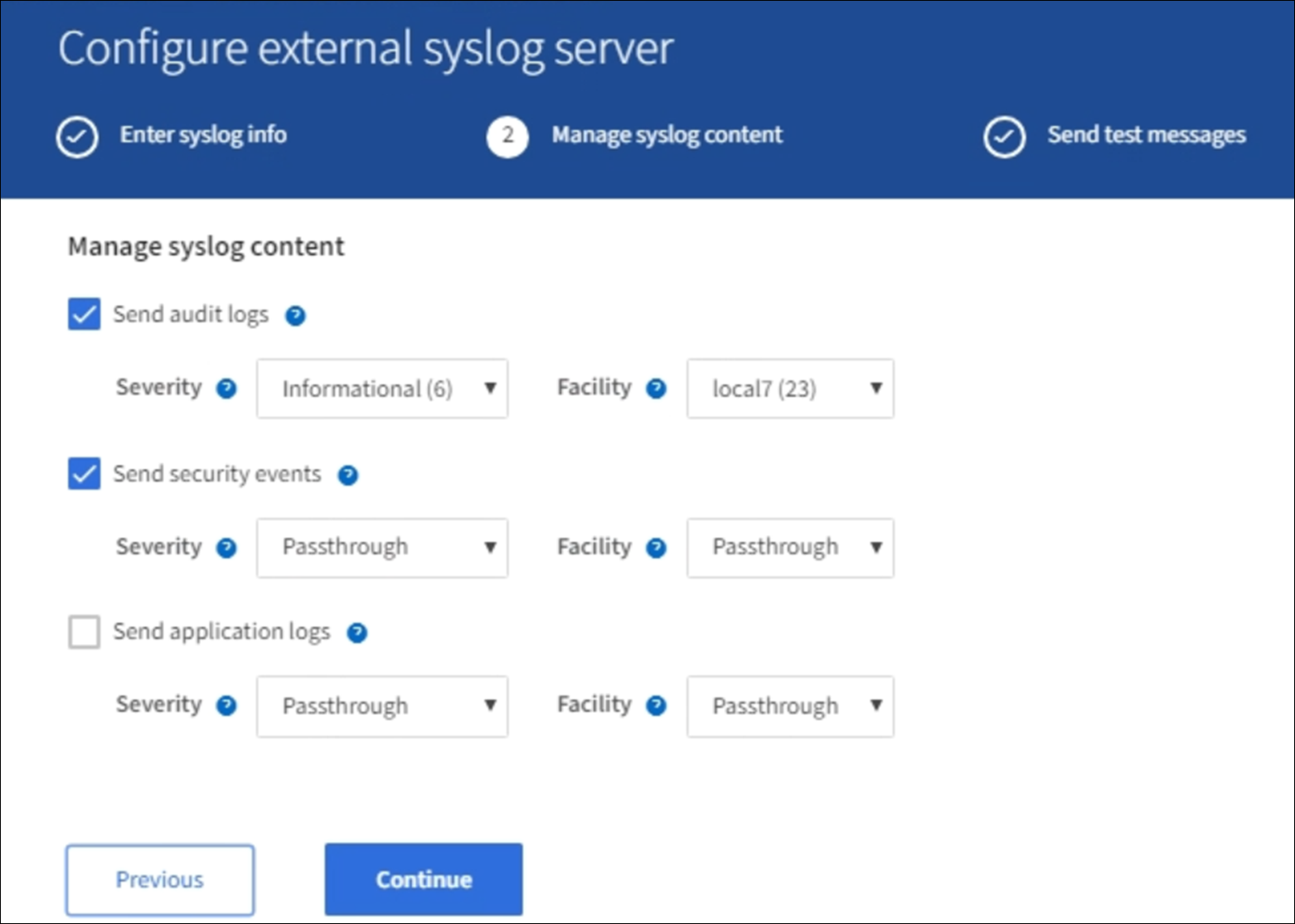
Task: Open audit logs Facility dropdown showing local7 (23)
Action: click(790, 389)
